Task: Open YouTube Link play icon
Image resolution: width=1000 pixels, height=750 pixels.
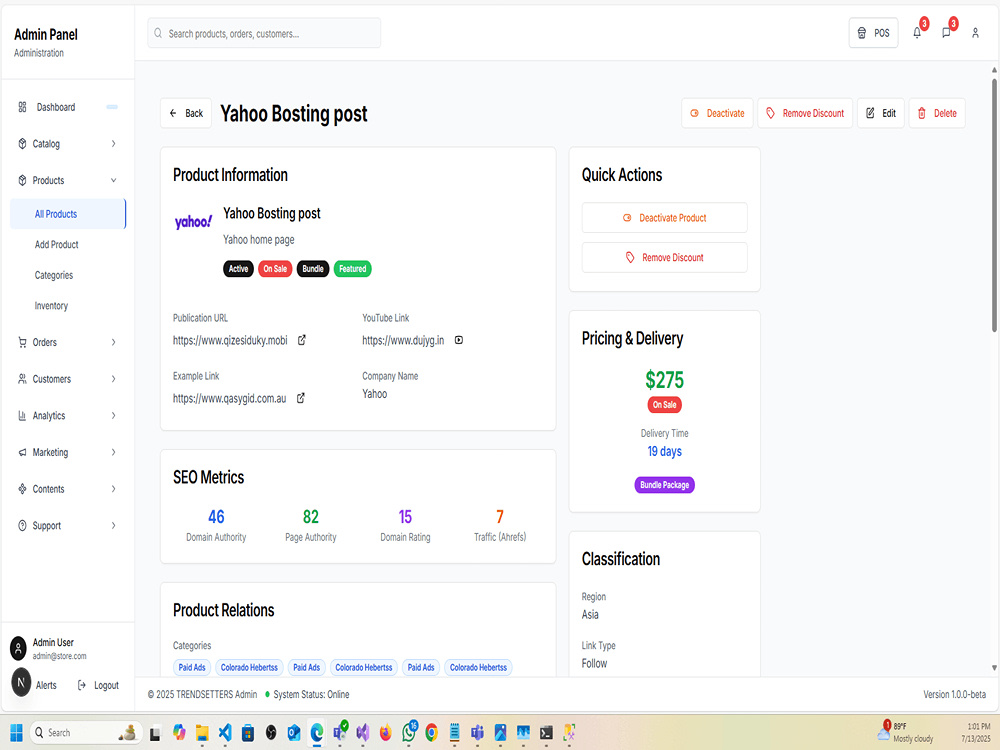Action: pyautogui.click(x=459, y=341)
